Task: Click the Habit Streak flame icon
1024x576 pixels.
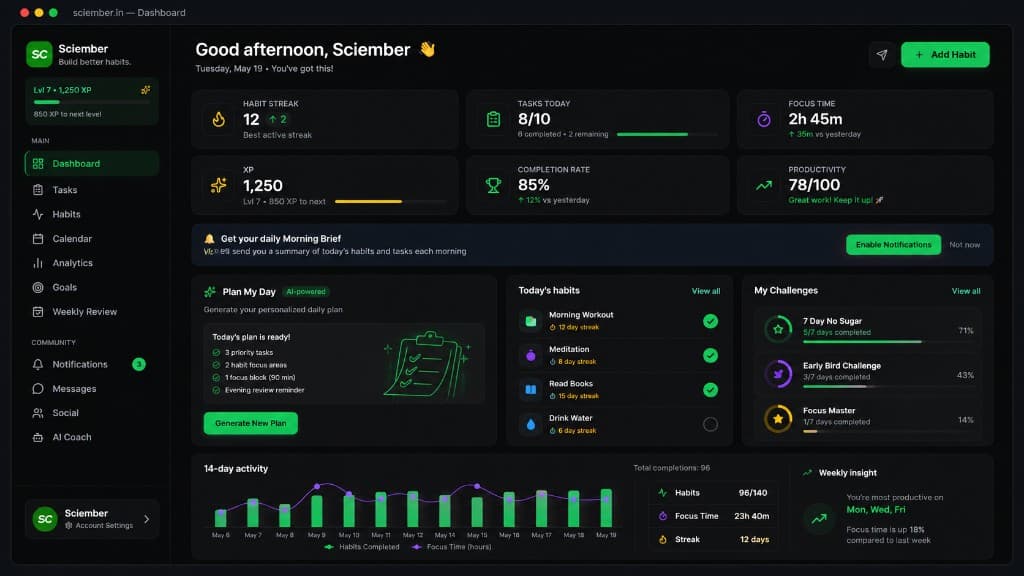Action: tap(219, 119)
